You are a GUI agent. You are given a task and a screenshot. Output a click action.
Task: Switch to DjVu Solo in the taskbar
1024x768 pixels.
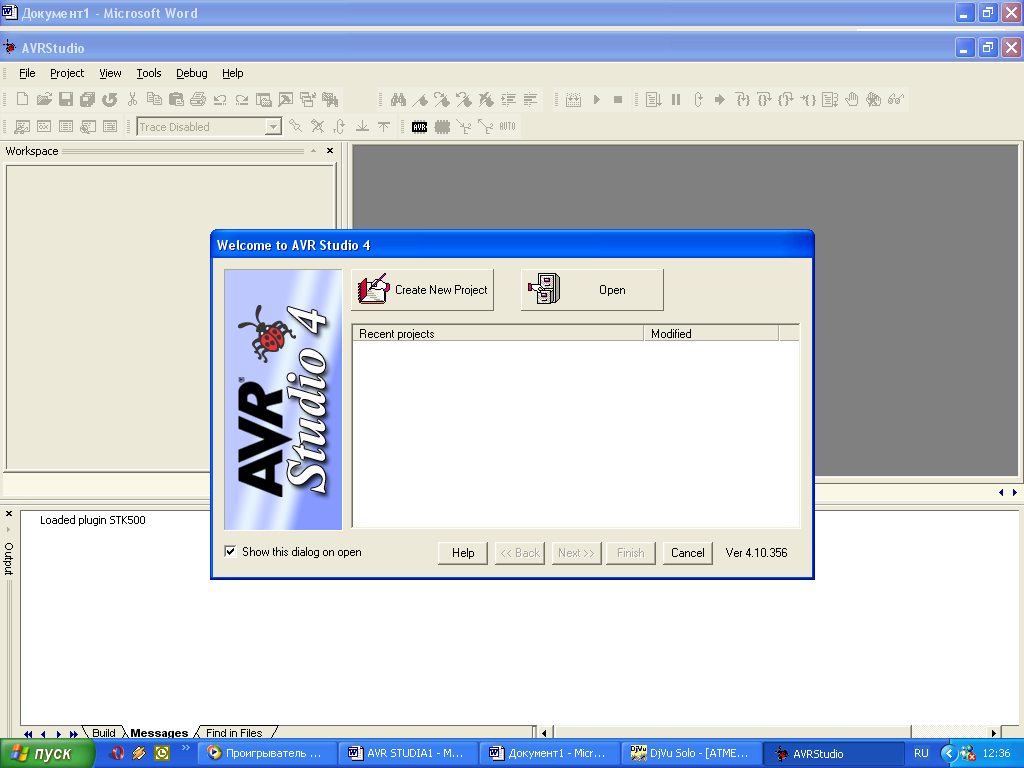click(692, 753)
